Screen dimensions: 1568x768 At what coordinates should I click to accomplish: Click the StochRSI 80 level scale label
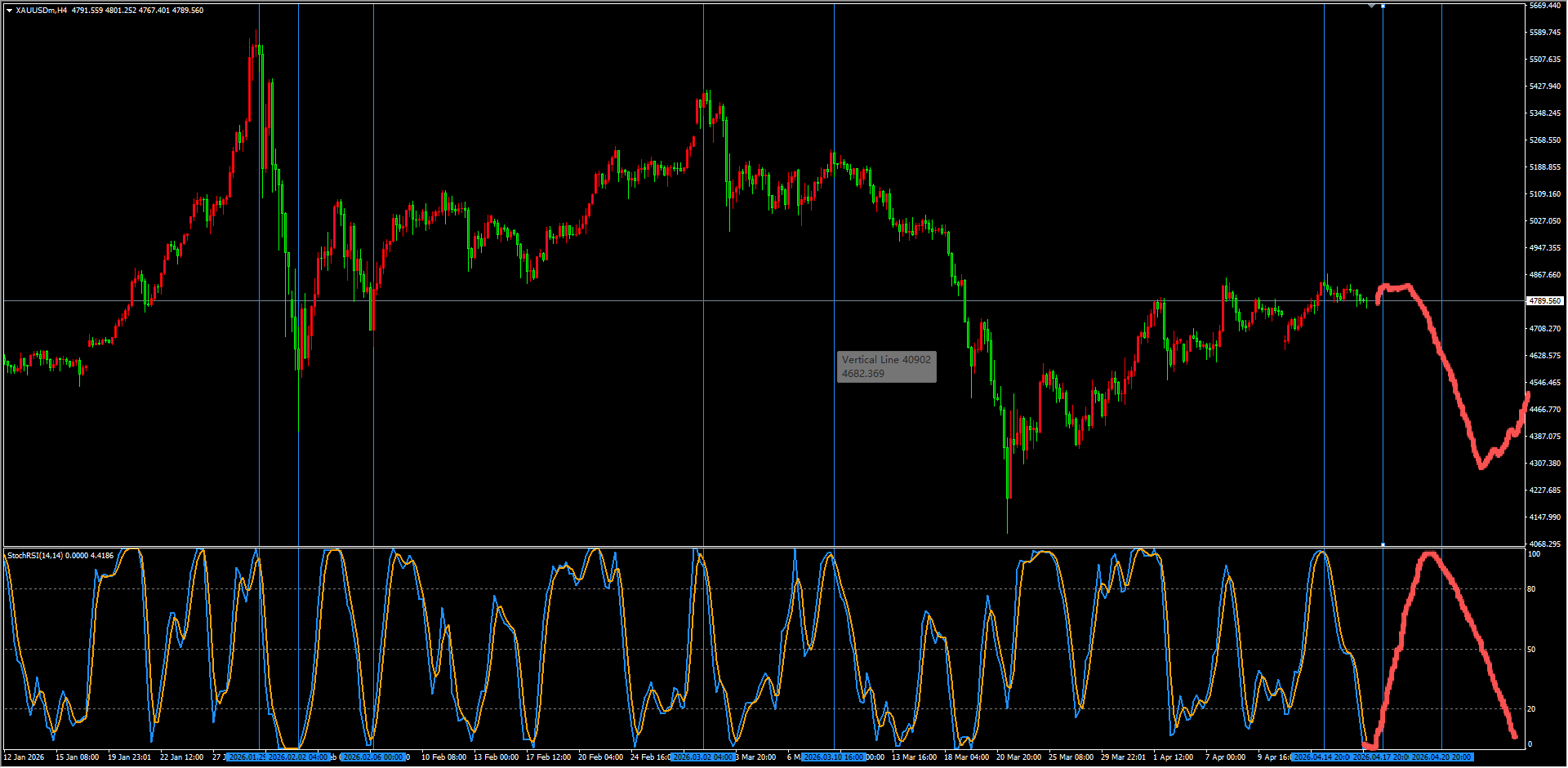coord(1531,589)
